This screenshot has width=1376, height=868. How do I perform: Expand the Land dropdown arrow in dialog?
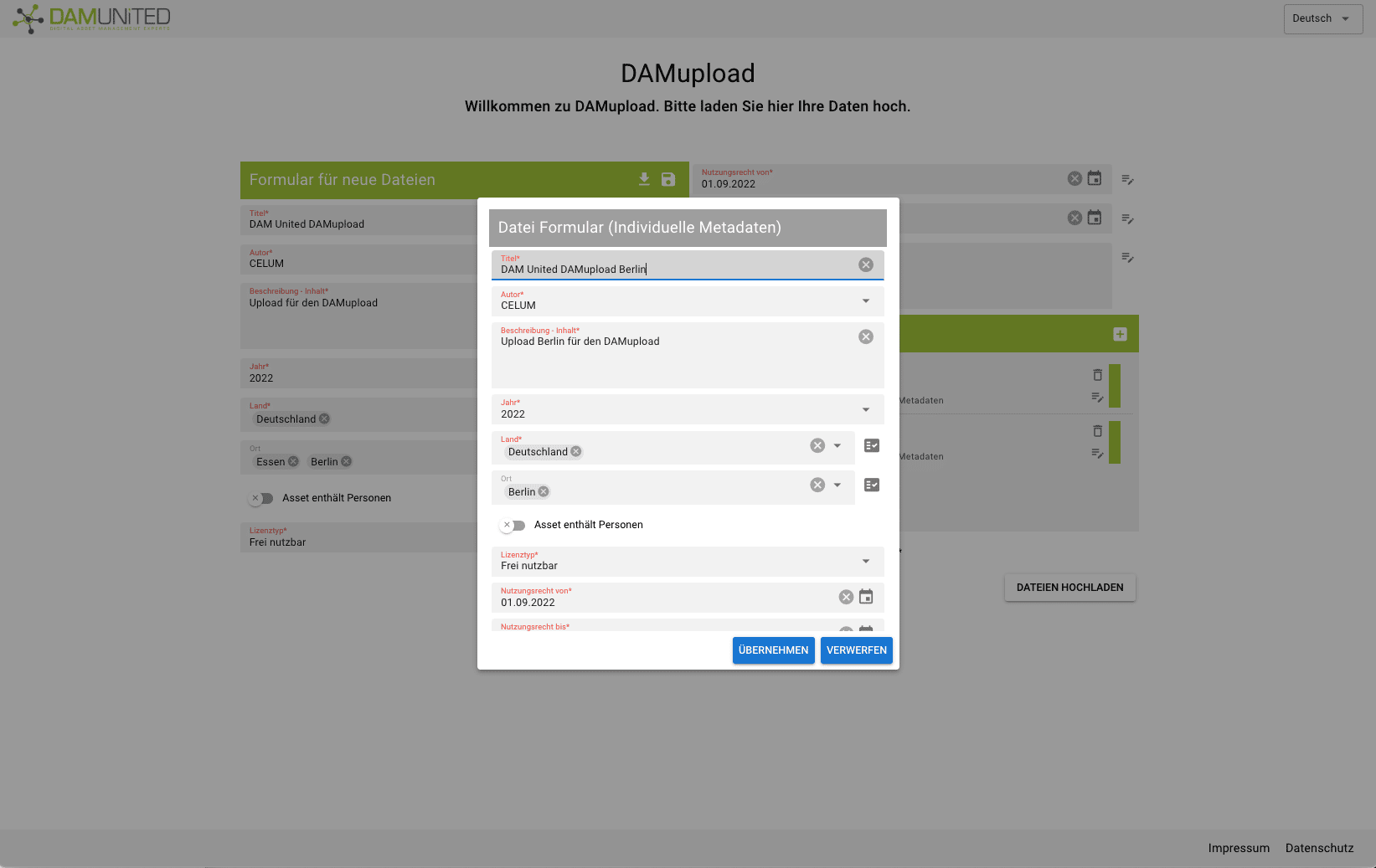(837, 446)
